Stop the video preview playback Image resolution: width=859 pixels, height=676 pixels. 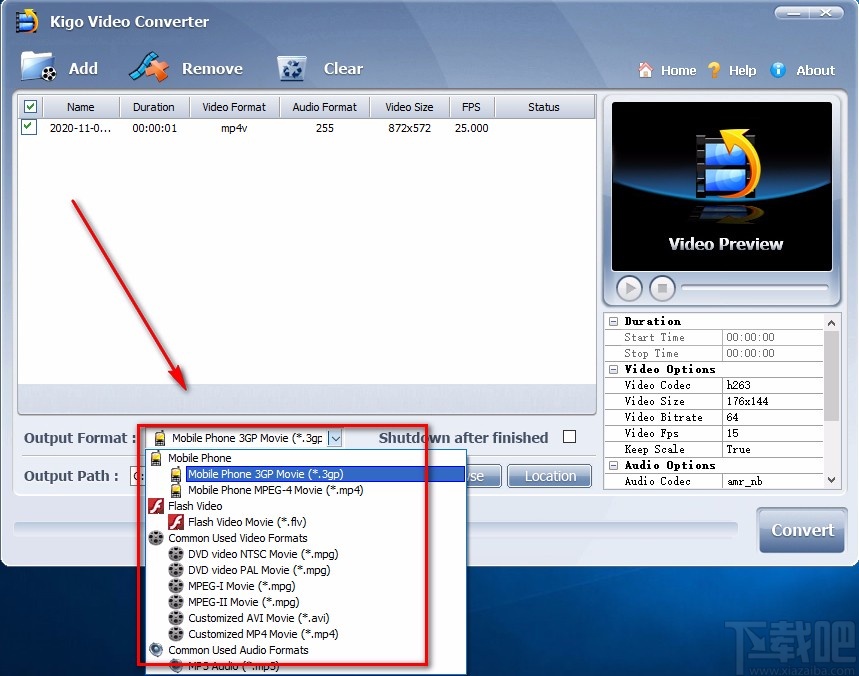point(662,288)
